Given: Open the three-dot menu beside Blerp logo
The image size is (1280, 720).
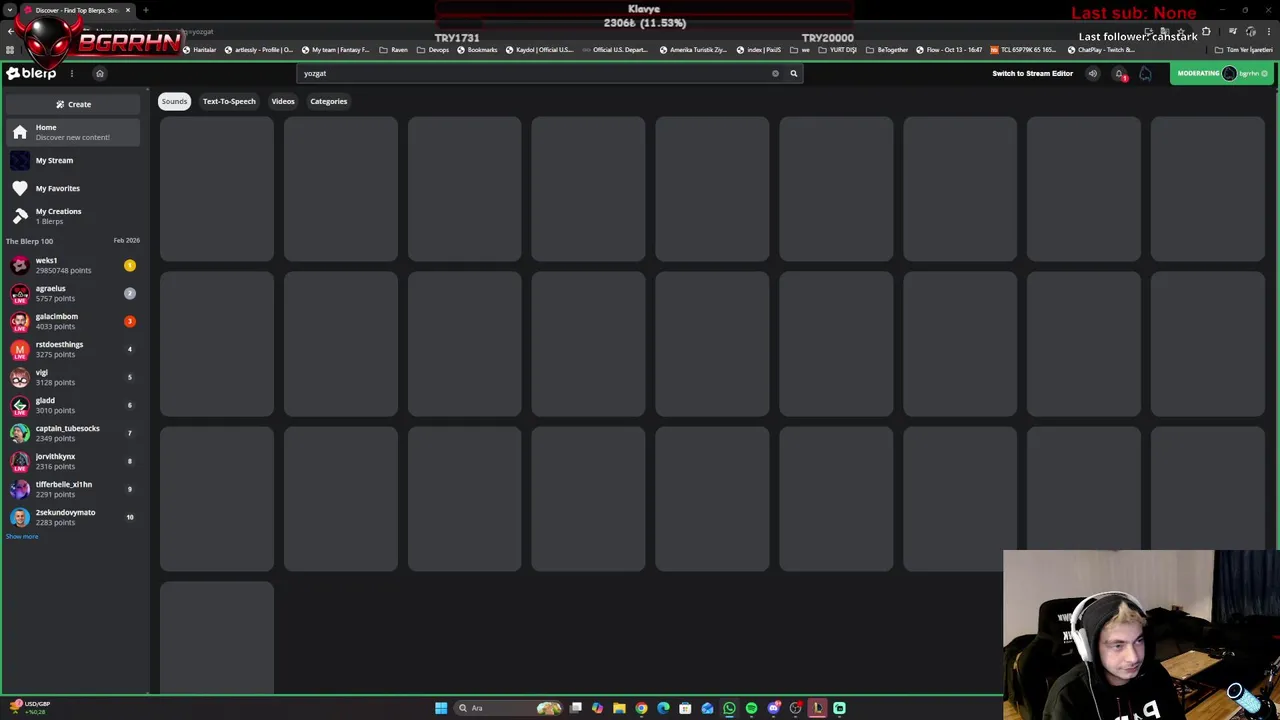Looking at the screenshot, I should (x=72, y=73).
